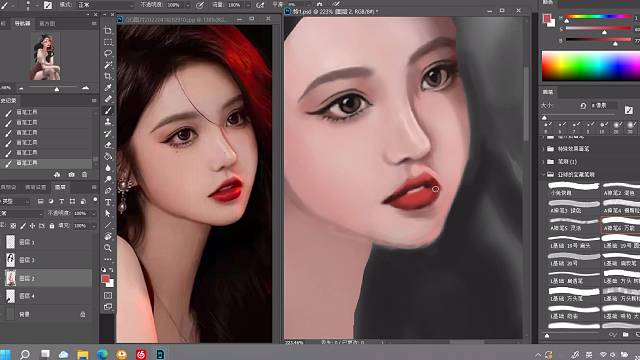
Task: Select the Crop tool
Action: click(x=108, y=76)
